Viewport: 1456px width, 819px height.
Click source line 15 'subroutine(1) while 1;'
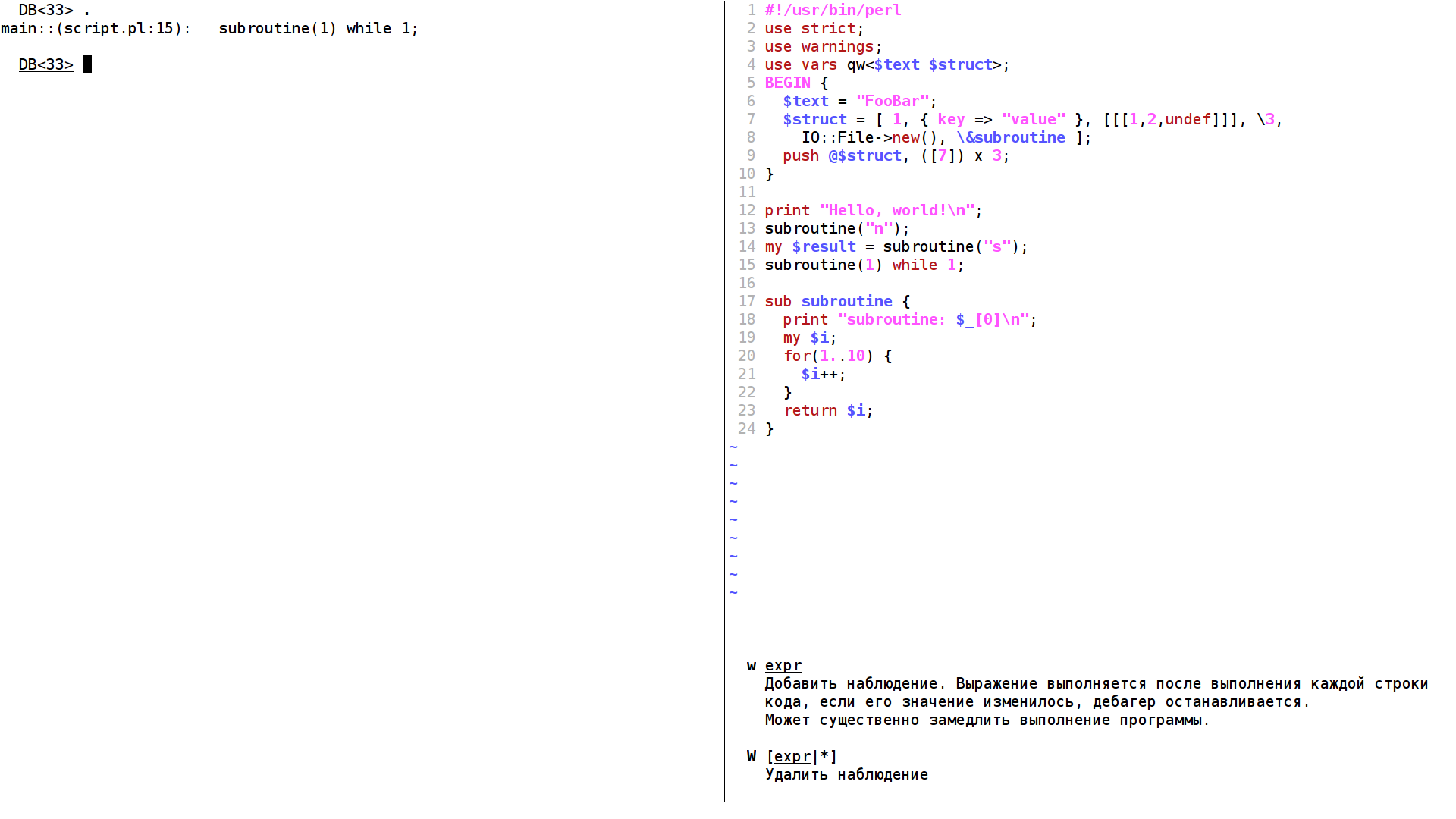[x=864, y=265]
